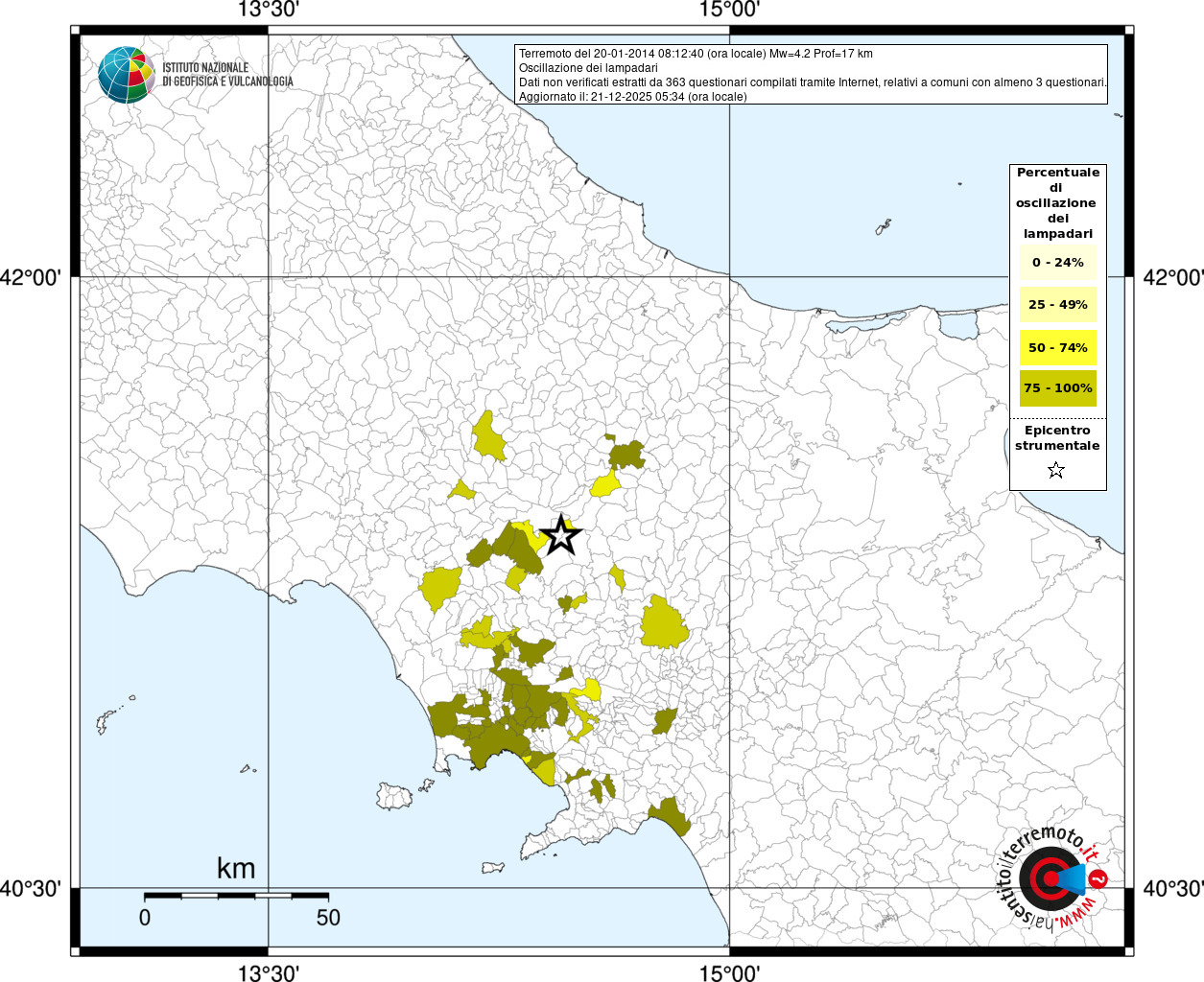Select the 0 - 24% legend swatch
The height and width of the screenshot is (982, 1204).
click(1057, 263)
